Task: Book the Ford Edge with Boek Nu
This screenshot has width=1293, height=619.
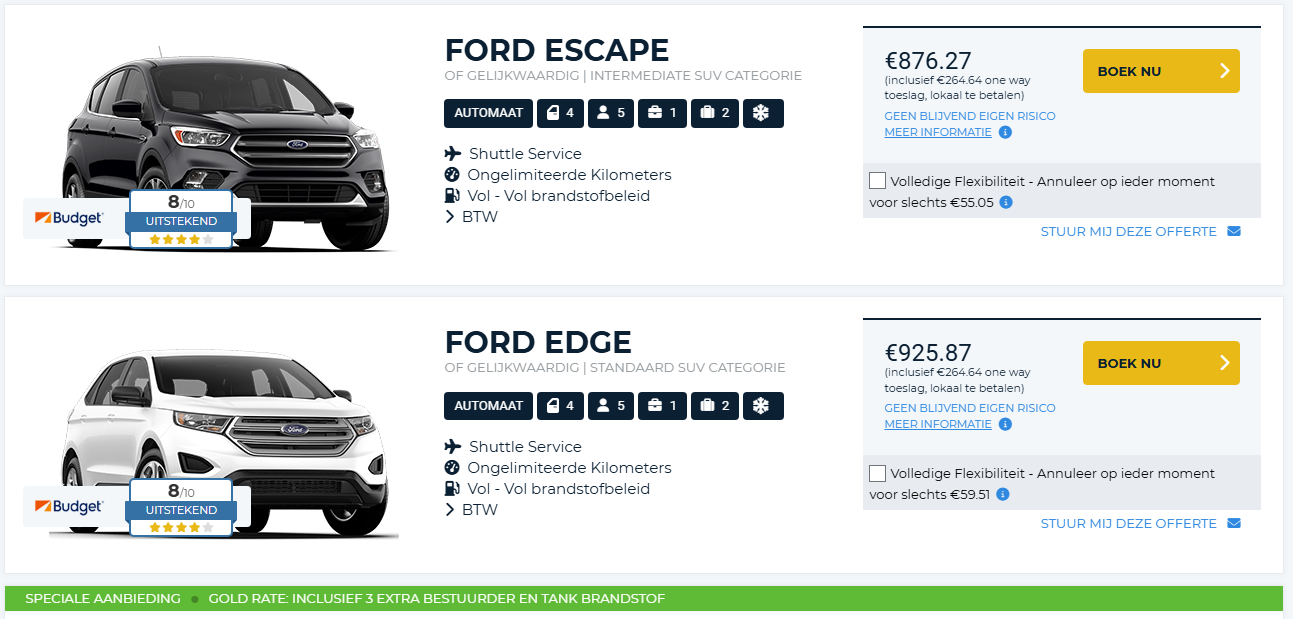Action: (x=1160, y=363)
